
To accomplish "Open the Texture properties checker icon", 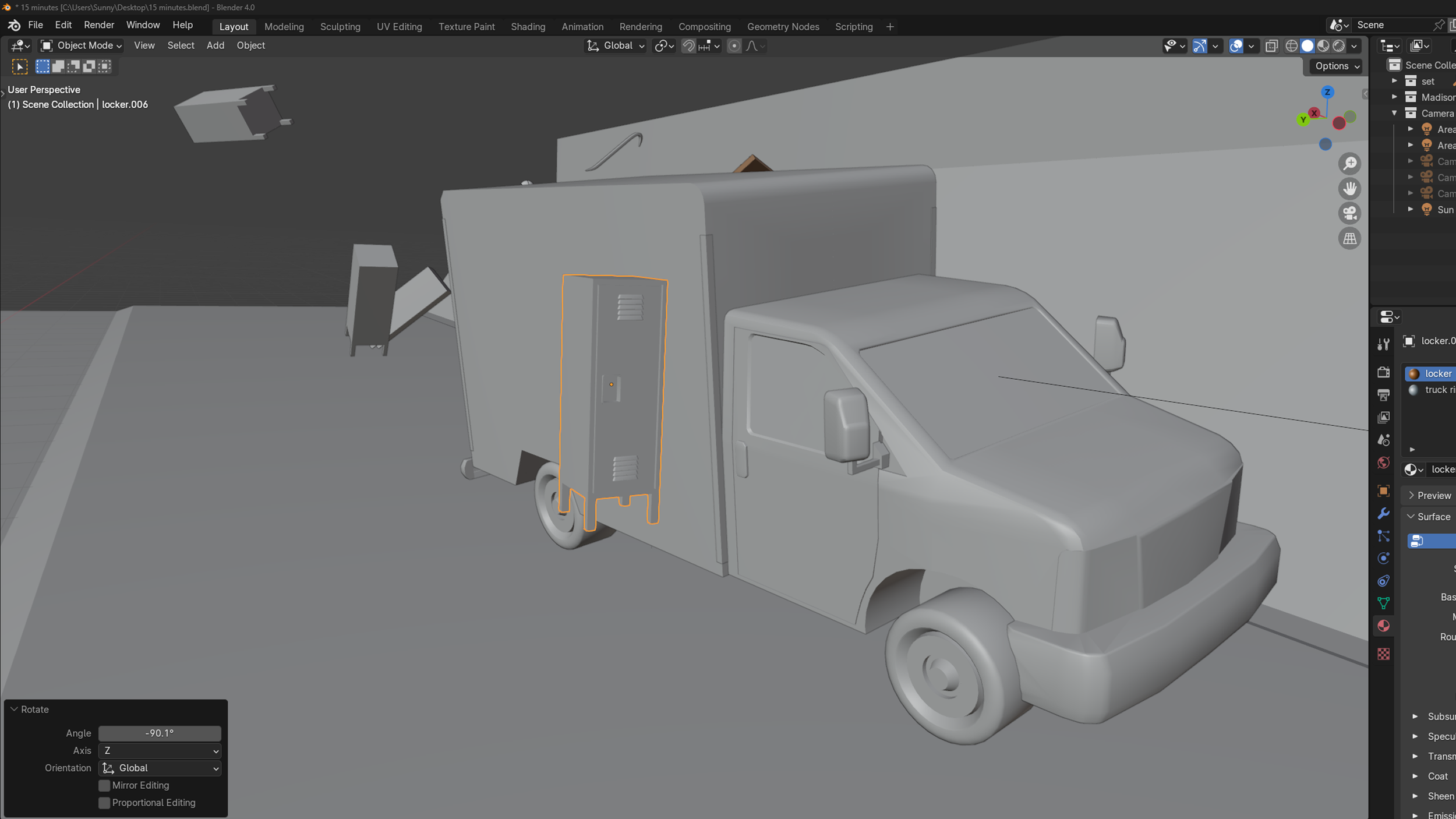I will coord(1383,654).
